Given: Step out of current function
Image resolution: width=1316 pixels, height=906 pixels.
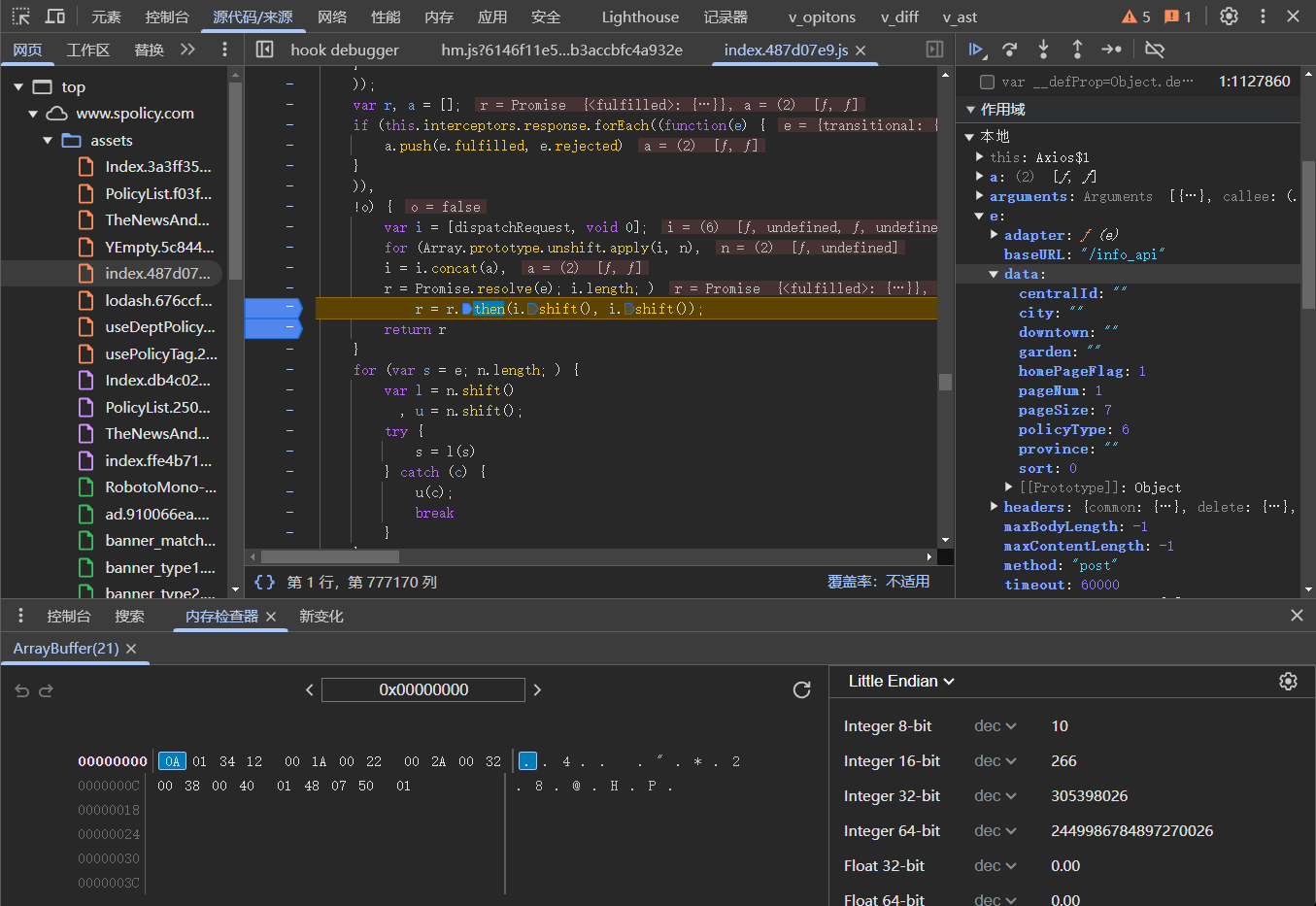Looking at the screenshot, I should [1077, 49].
